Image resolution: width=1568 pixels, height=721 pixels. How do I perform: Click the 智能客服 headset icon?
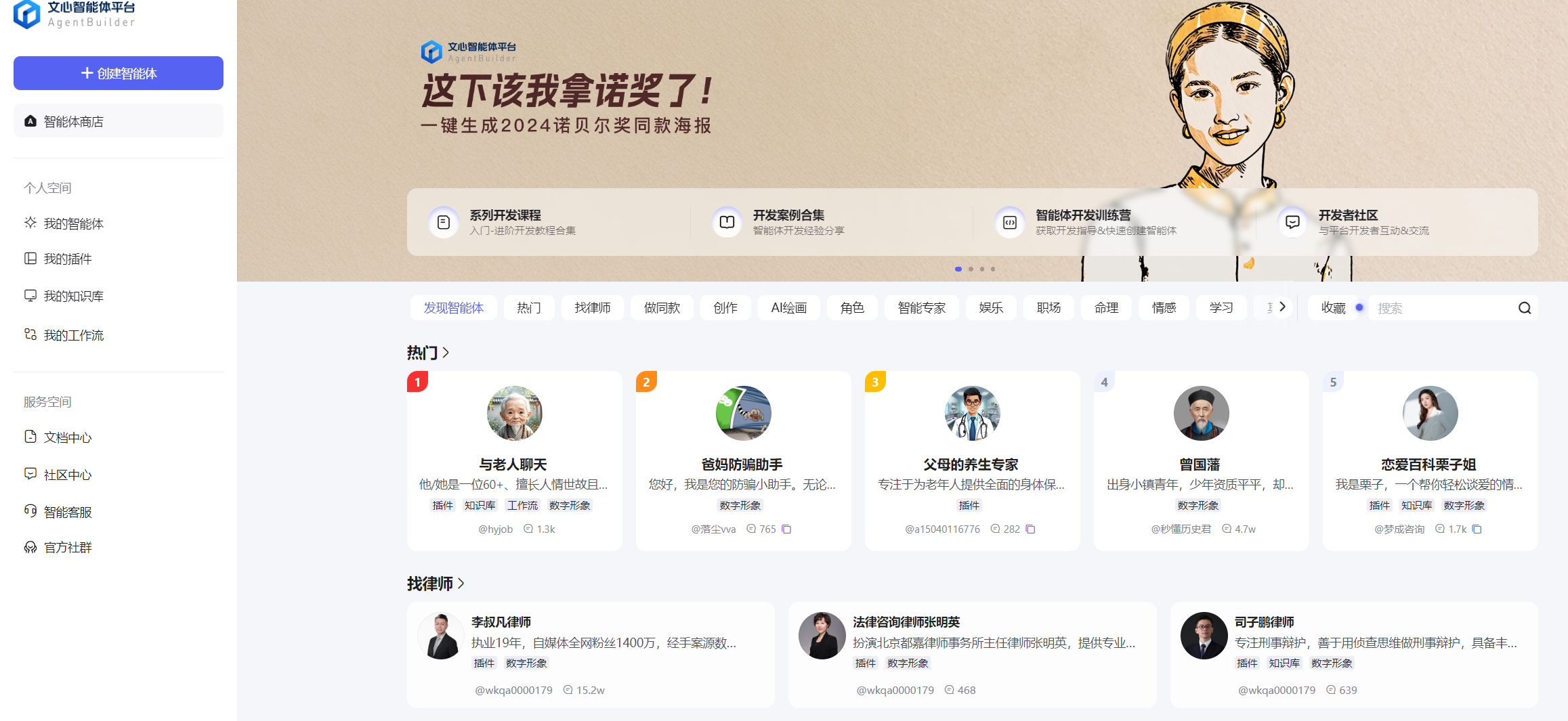[x=30, y=511]
